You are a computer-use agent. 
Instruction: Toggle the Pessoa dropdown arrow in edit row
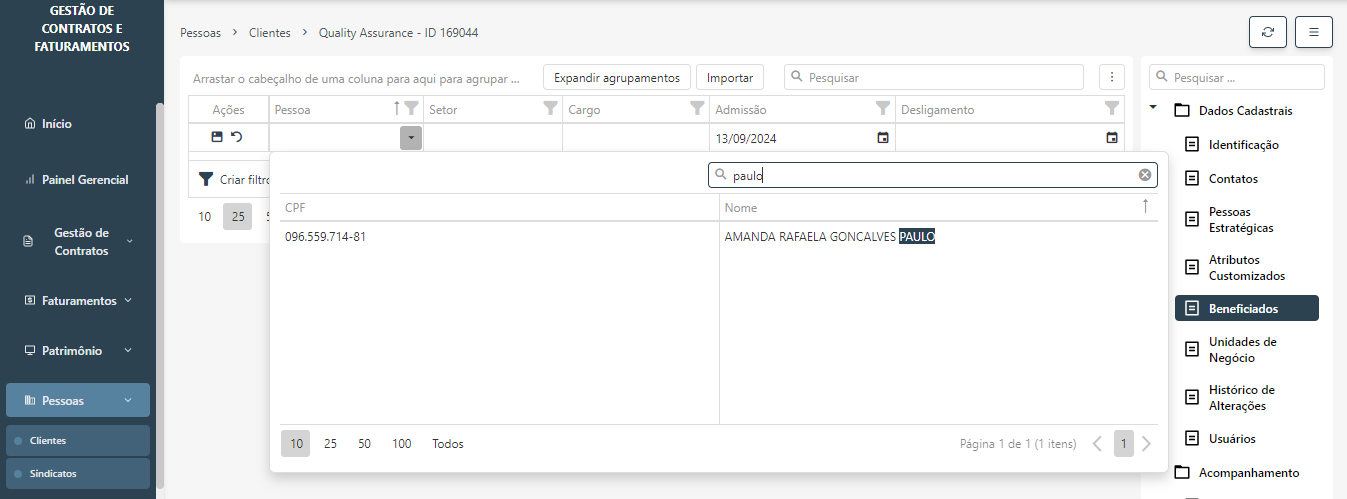click(410, 138)
